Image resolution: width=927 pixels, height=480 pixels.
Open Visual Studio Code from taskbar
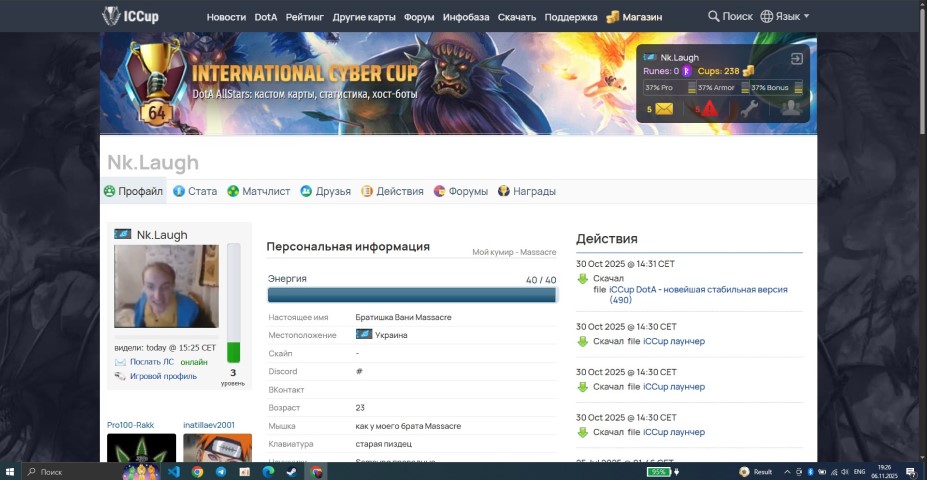tap(174, 472)
